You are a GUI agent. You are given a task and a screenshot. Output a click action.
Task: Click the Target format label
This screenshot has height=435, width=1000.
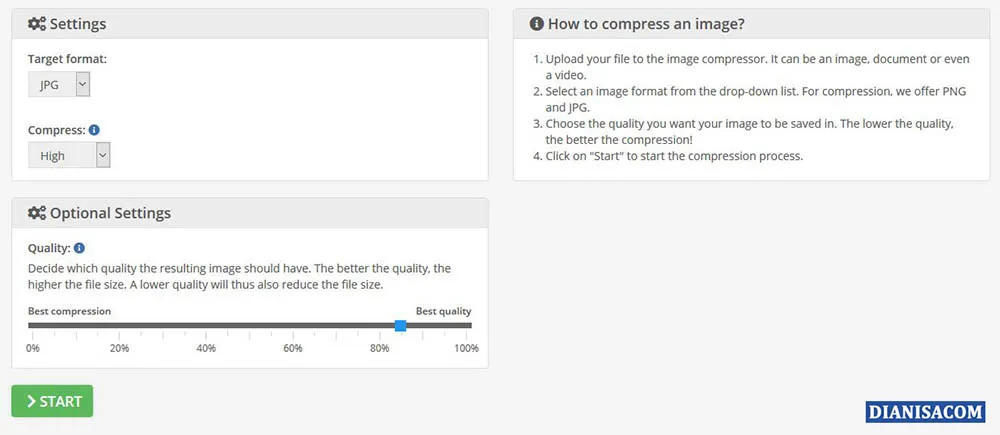coord(67,59)
